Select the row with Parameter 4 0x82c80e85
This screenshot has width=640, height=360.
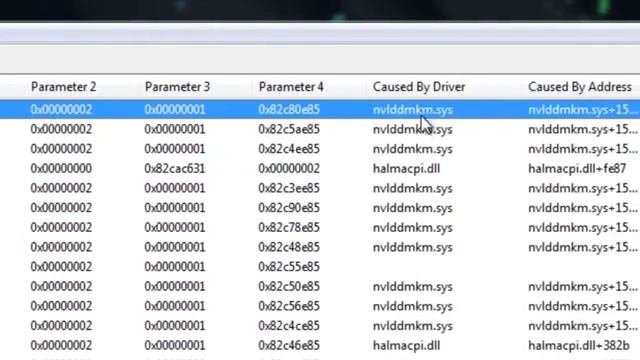click(320, 109)
